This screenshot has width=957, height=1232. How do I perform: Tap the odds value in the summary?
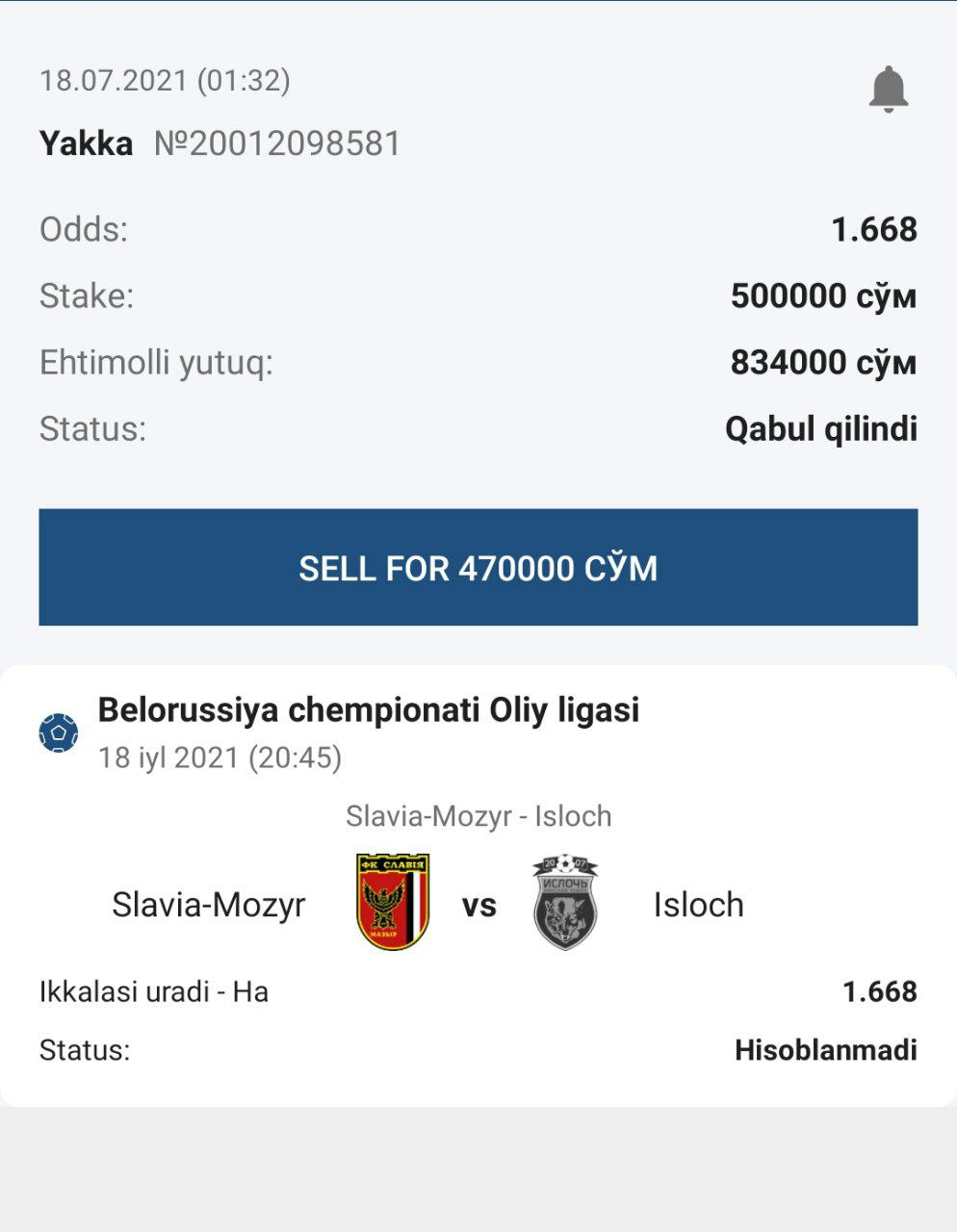coord(873,230)
